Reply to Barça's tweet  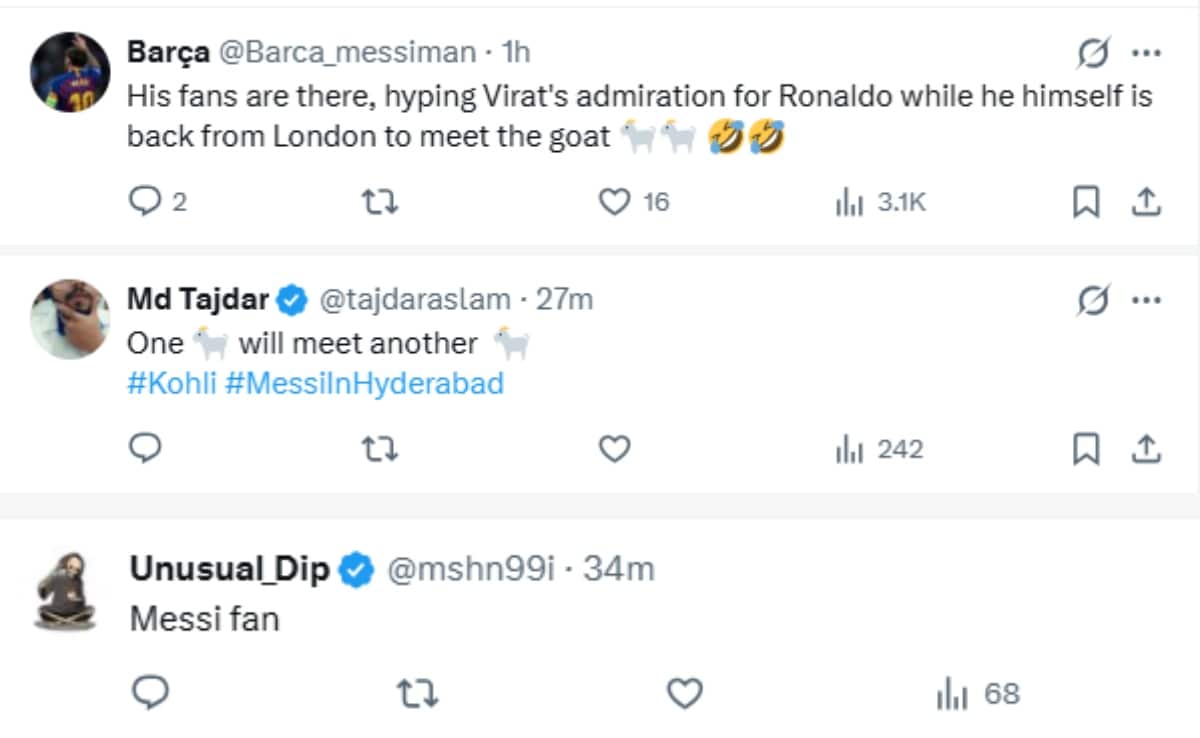coord(146,203)
